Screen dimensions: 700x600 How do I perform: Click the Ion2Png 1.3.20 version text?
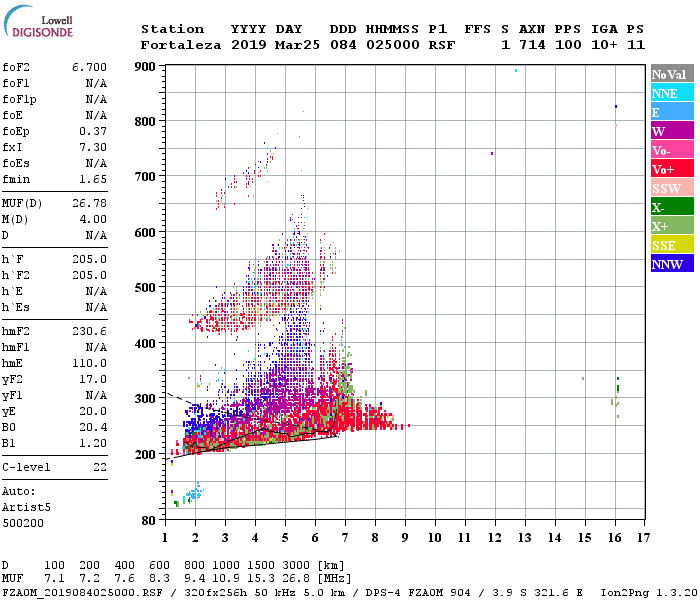tap(649, 593)
